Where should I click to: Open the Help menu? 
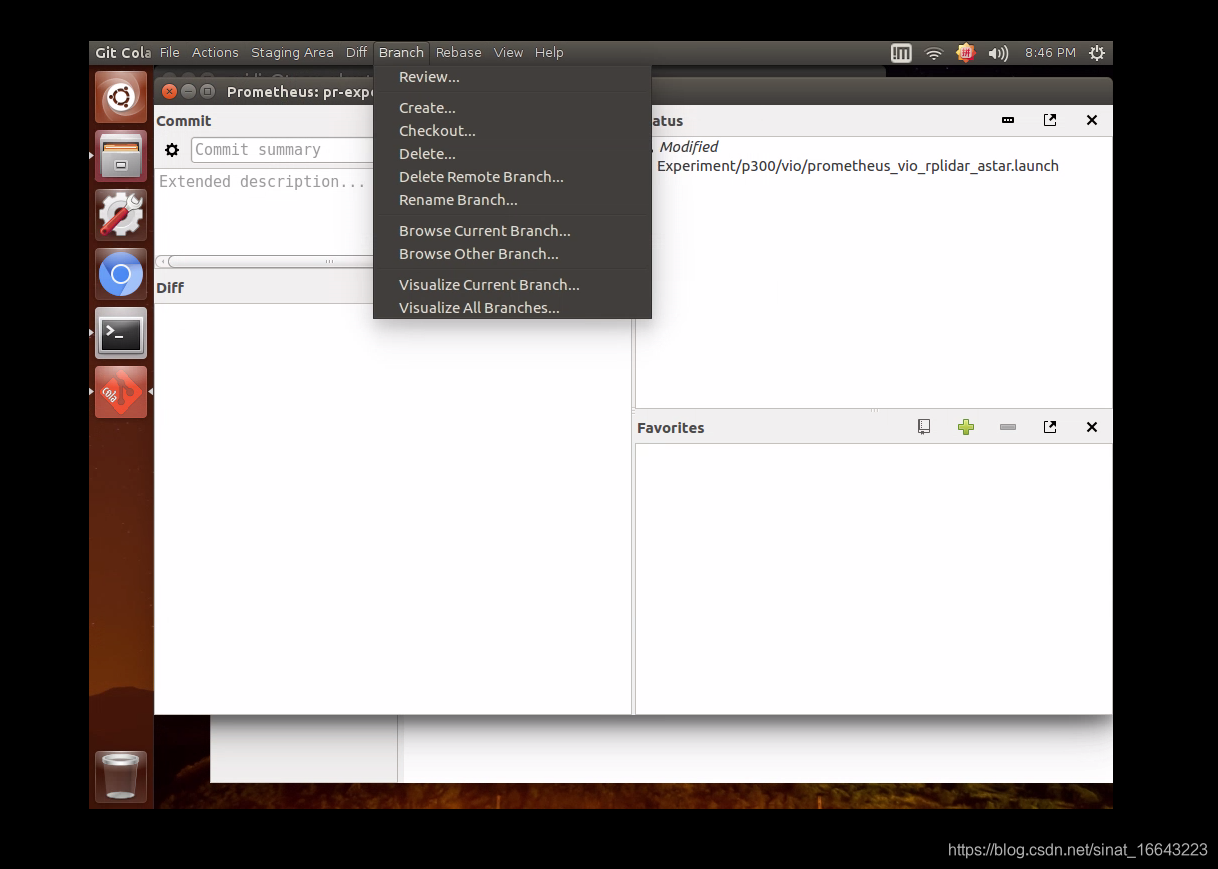click(549, 53)
